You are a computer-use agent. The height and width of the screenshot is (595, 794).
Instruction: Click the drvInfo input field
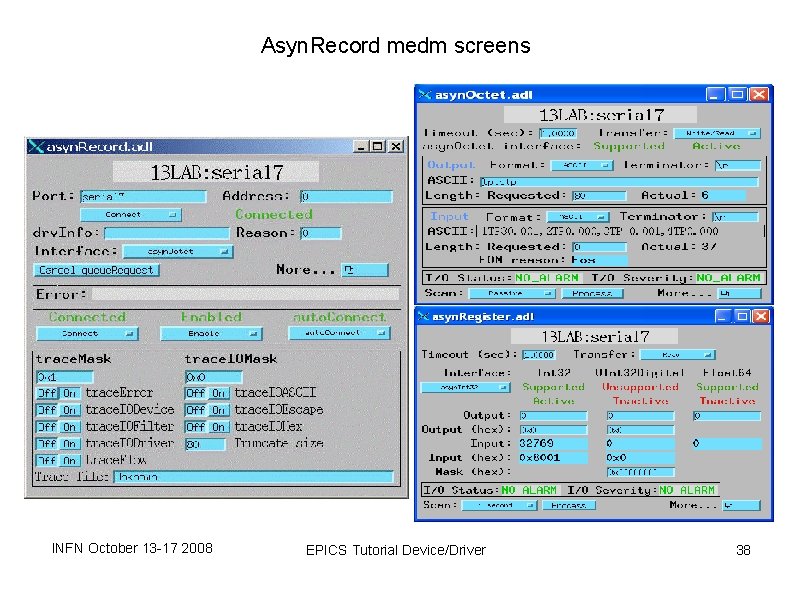167,233
